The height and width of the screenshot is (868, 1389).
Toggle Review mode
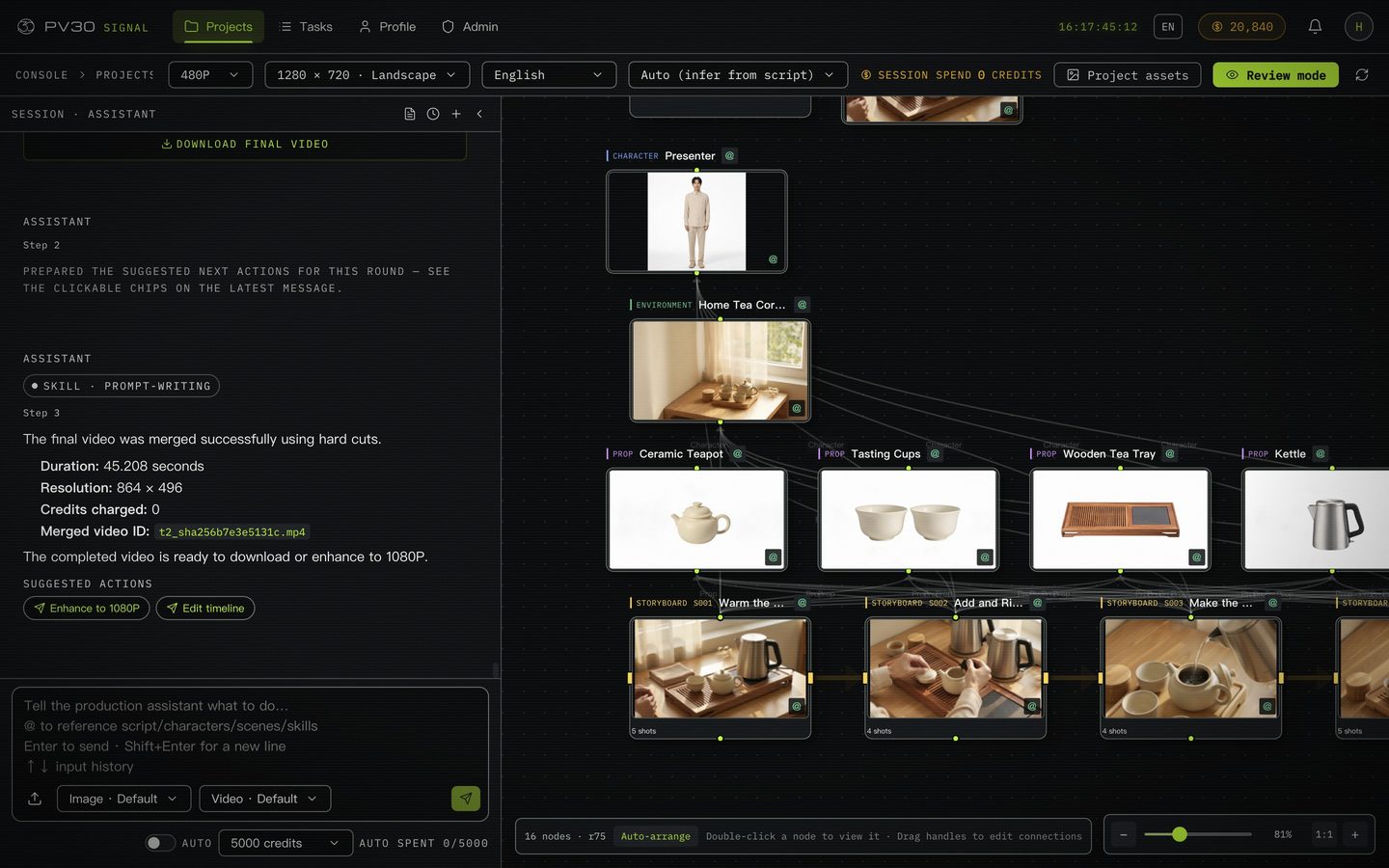(1275, 75)
